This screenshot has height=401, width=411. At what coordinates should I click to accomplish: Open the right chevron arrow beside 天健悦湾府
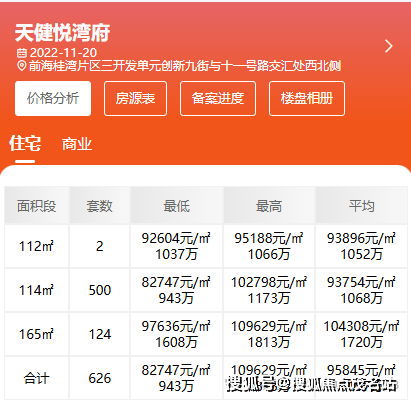[389, 46]
